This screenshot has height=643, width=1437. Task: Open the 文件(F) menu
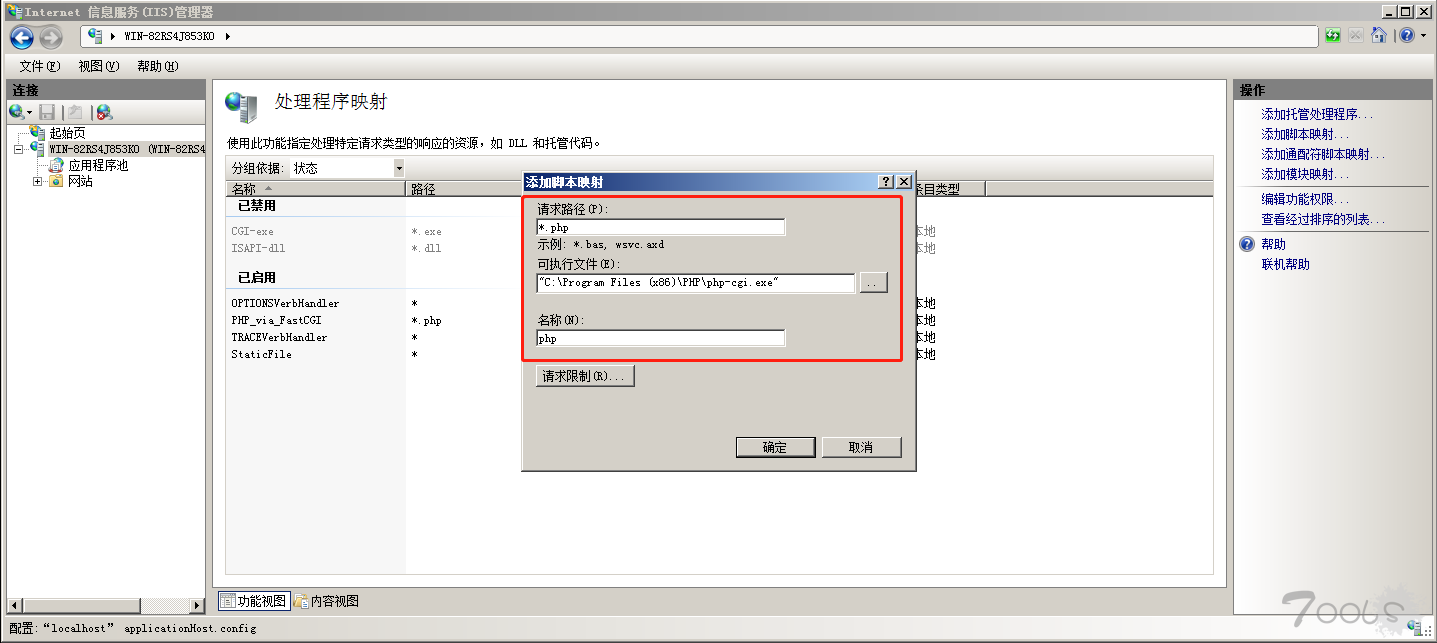40,66
